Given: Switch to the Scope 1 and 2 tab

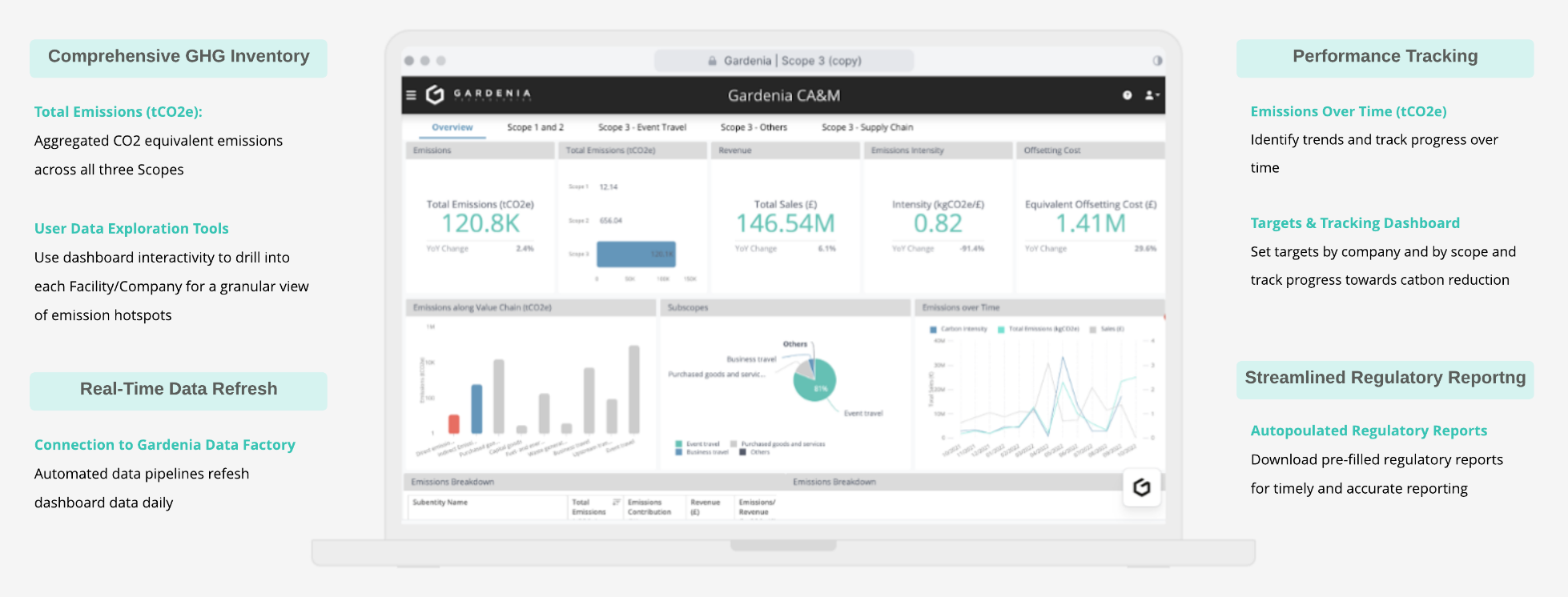Looking at the screenshot, I should (535, 127).
